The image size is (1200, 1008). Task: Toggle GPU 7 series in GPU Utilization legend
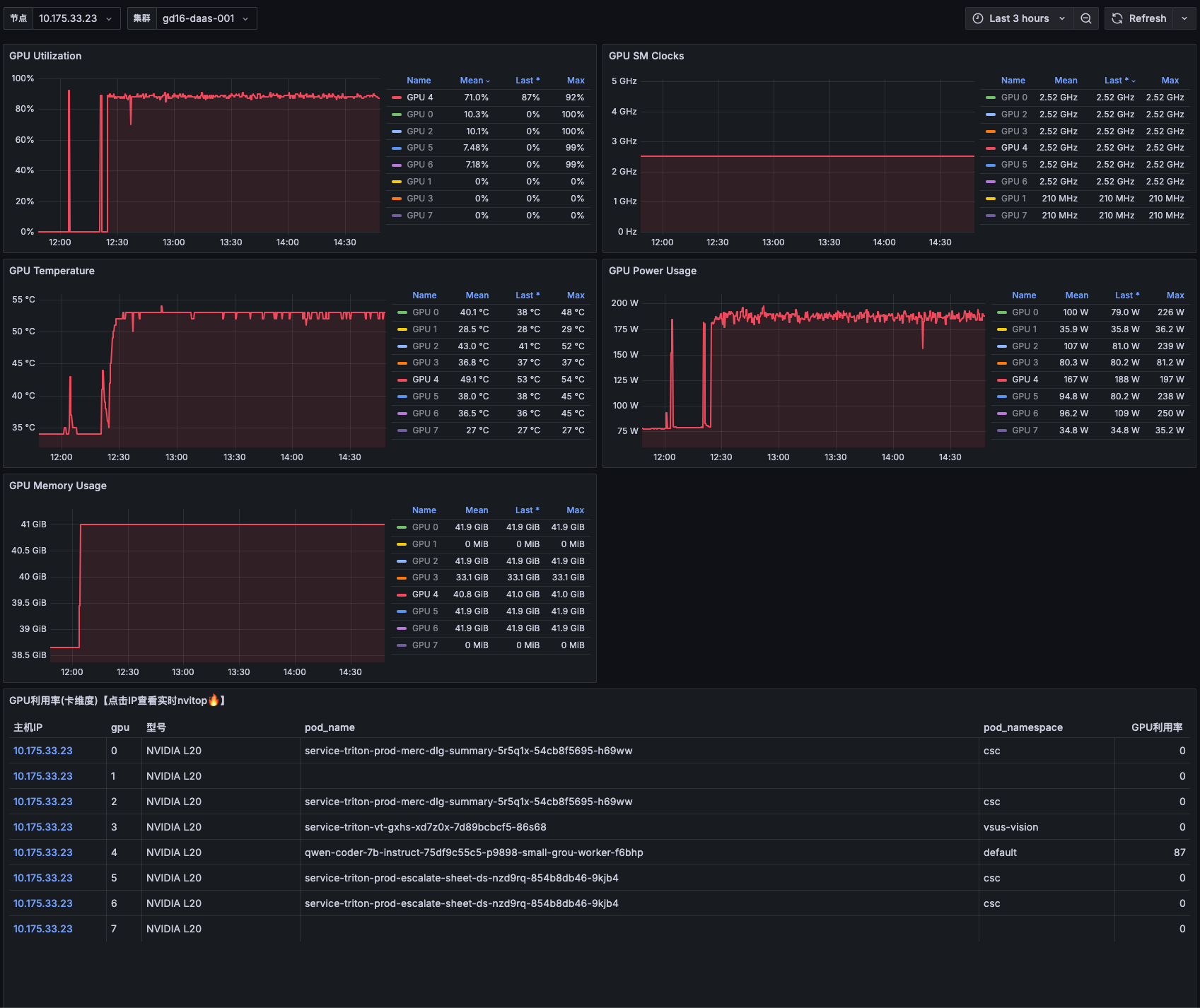(420, 216)
